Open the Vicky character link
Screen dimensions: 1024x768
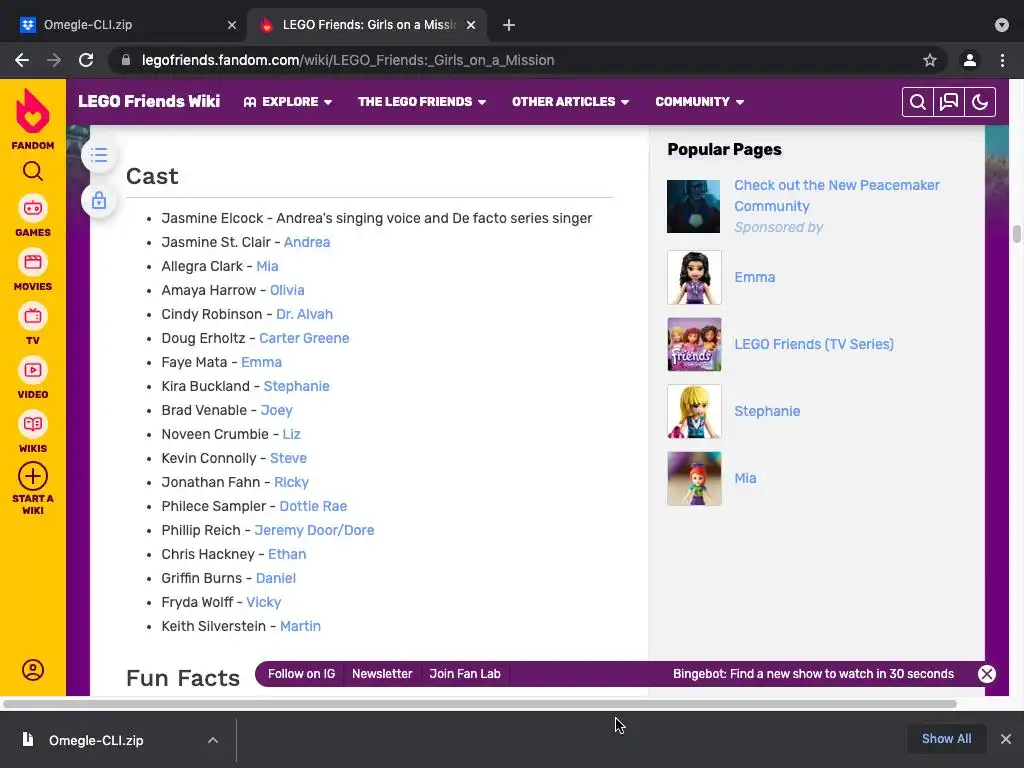pyautogui.click(x=264, y=602)
